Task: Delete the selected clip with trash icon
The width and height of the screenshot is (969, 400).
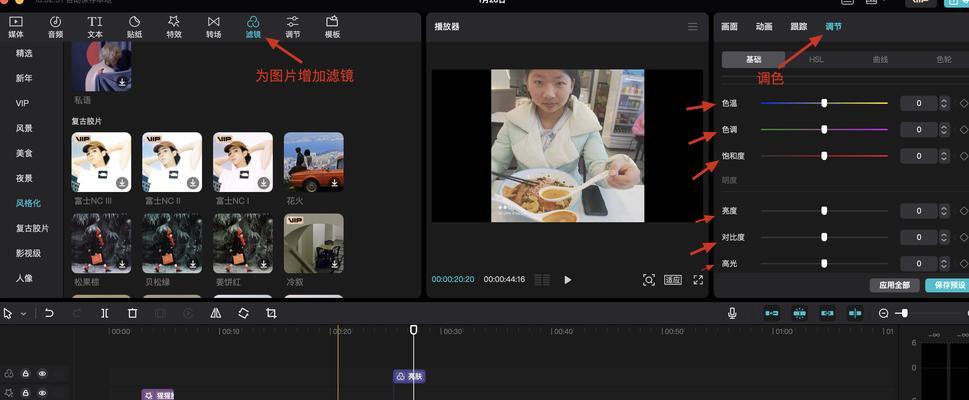Action: tap(132, 313)
